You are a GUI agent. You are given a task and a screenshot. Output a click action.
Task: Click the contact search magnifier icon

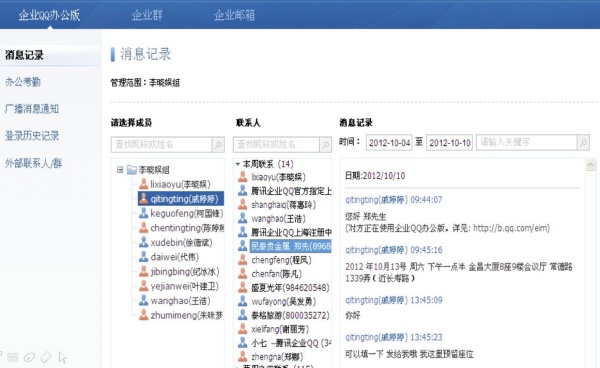(325, 145)
